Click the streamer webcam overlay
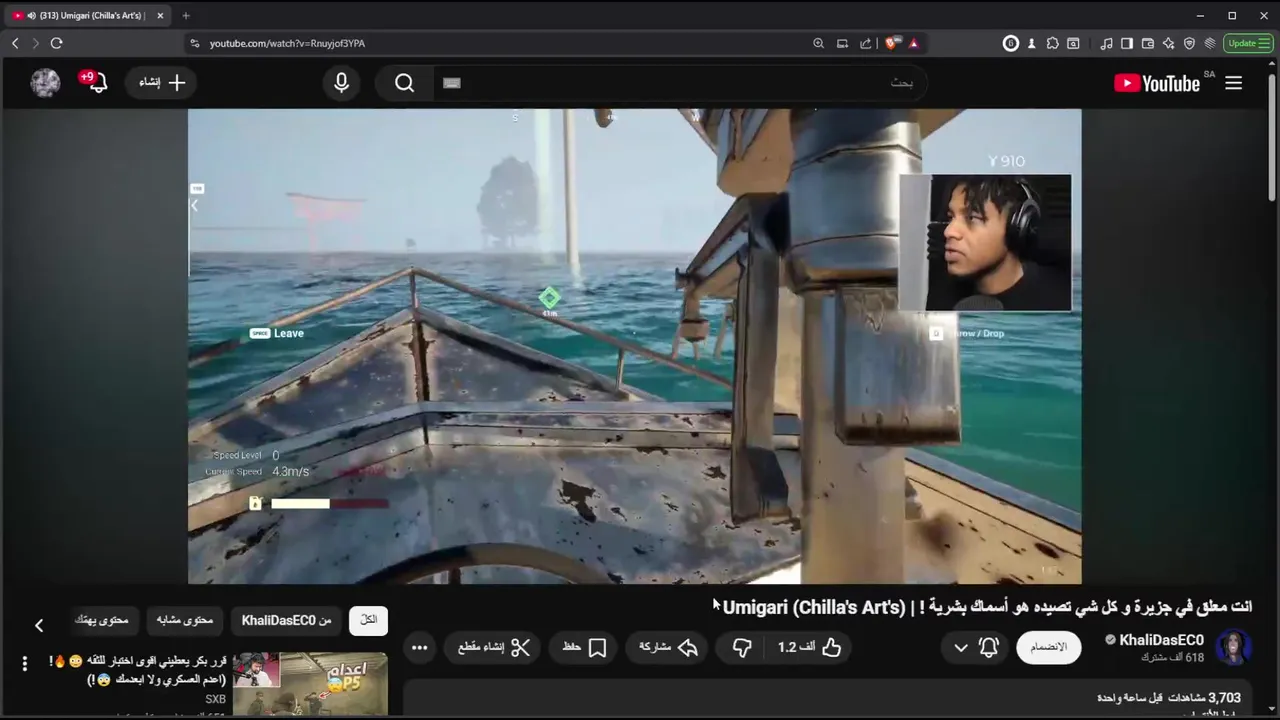The image size is (1280, 720). [x=985, y=243]
